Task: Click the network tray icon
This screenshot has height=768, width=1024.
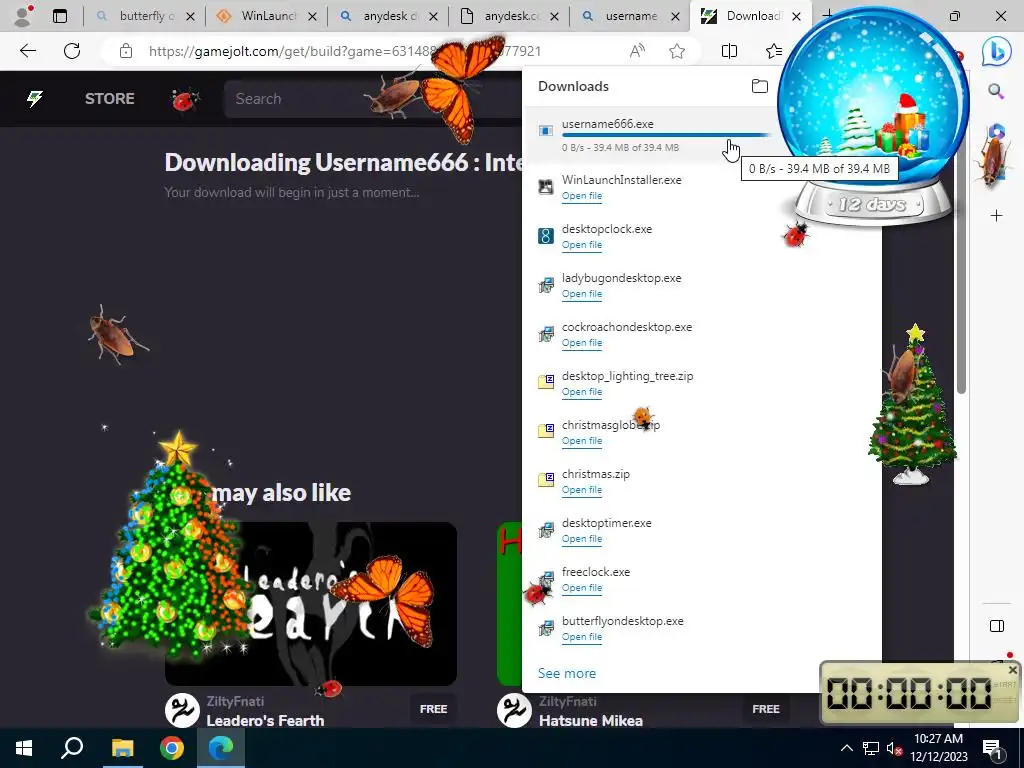Action: 871,748
